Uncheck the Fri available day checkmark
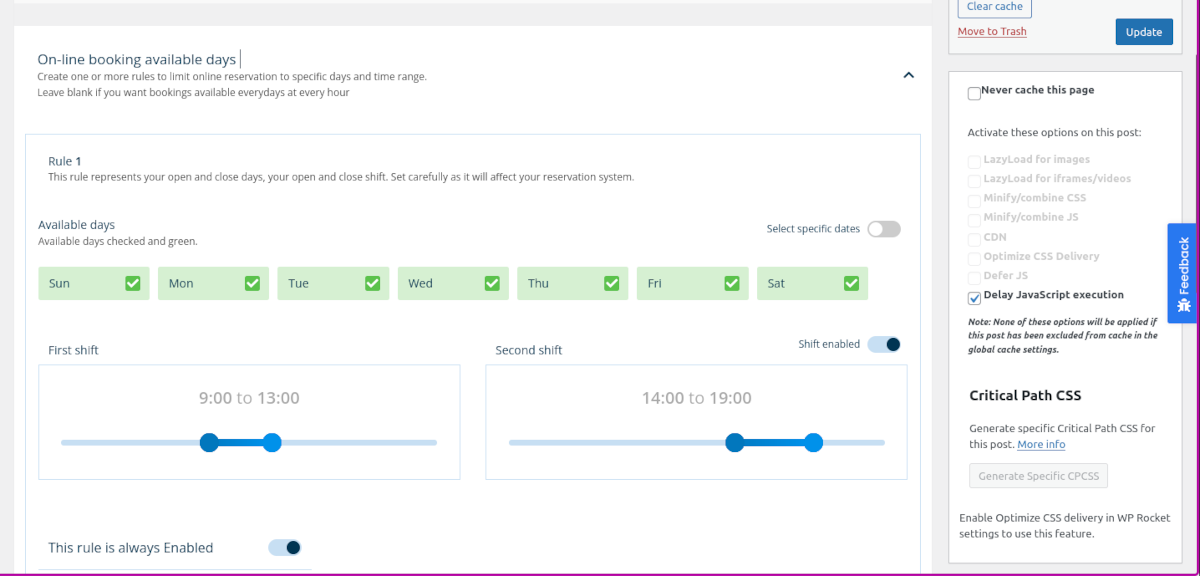1200x576 pixels. 732,283
